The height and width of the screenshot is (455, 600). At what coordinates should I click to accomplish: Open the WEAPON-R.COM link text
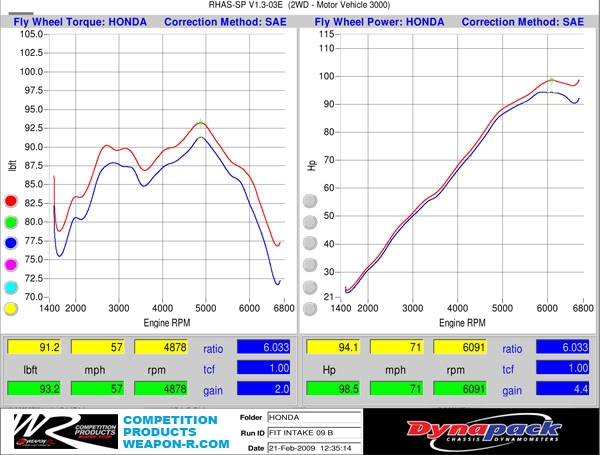(176, 444)
